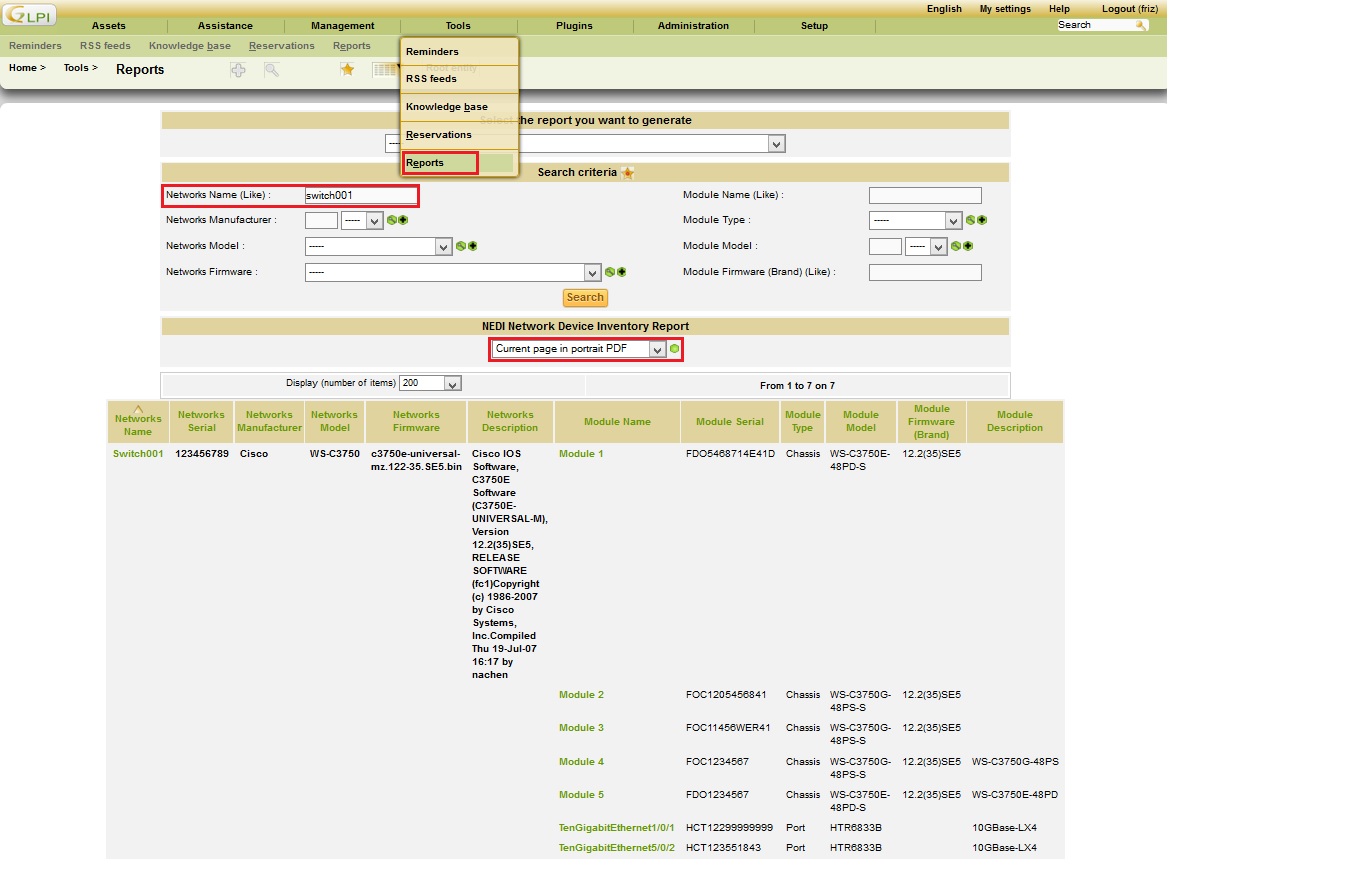Sort by Networks Serial column header
This screenshot has width=1370, height=884.
tap(201, 421)
